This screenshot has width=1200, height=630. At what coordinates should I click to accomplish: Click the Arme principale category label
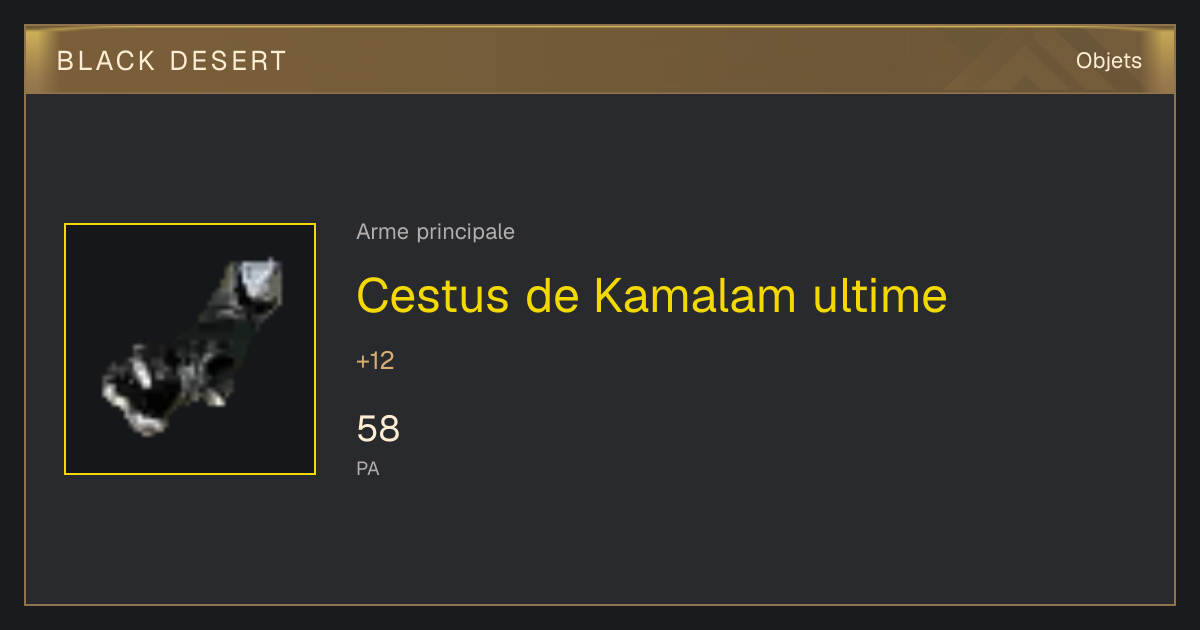435,232
